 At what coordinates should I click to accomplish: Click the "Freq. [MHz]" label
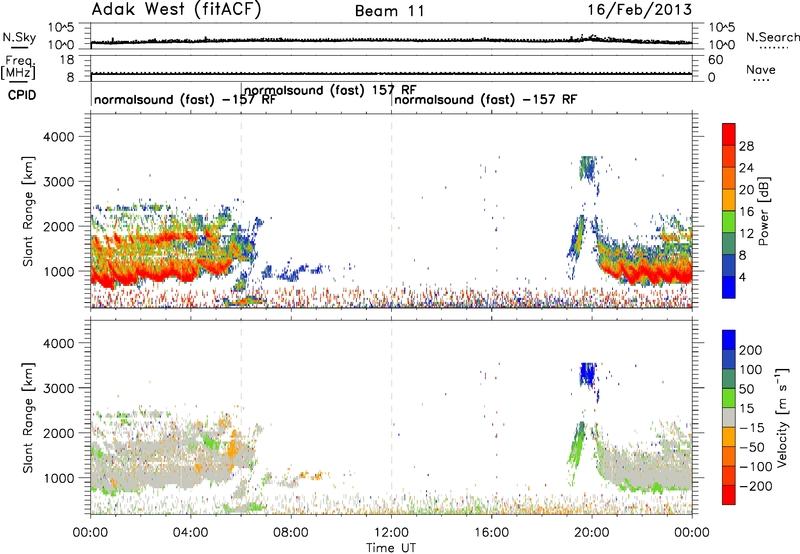[x=19, y=68]
